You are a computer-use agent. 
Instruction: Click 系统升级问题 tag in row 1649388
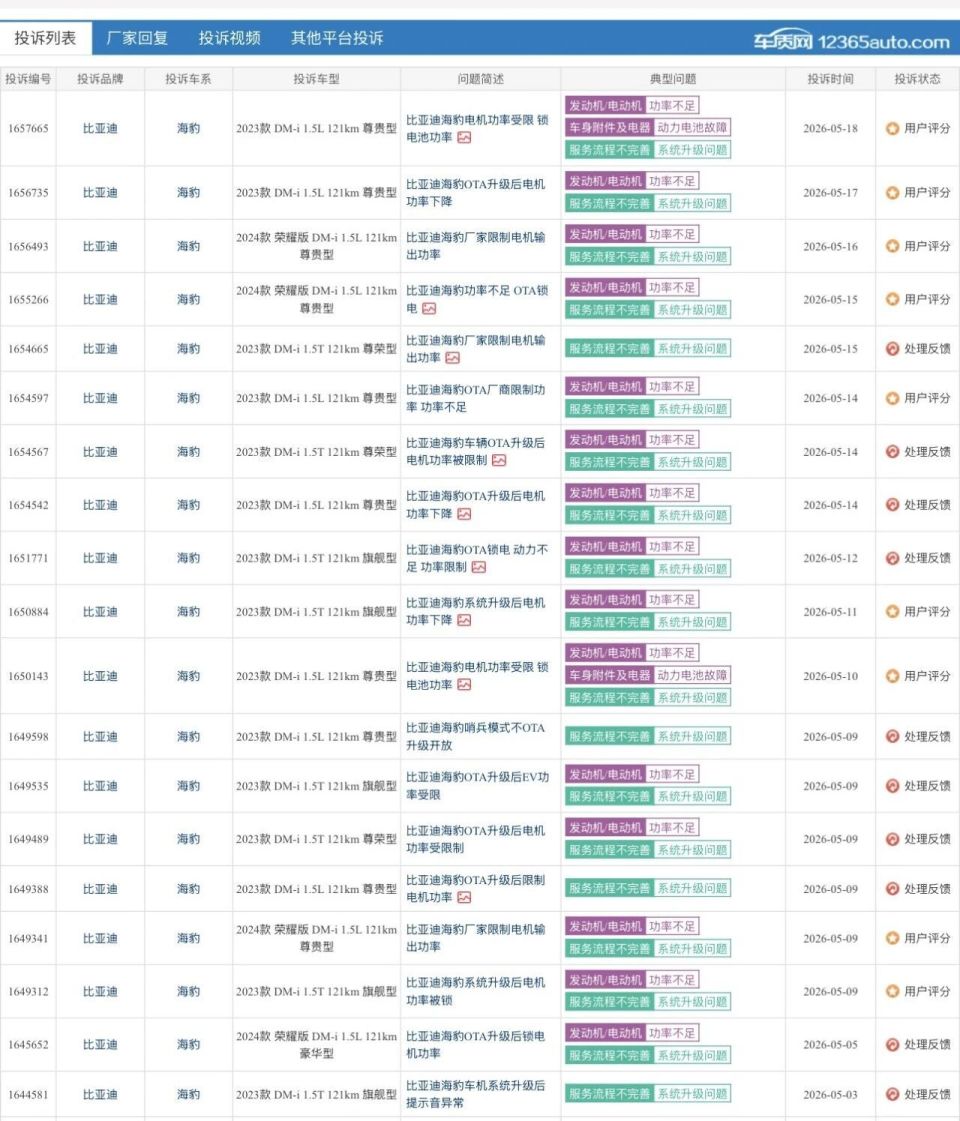[692, 889]
